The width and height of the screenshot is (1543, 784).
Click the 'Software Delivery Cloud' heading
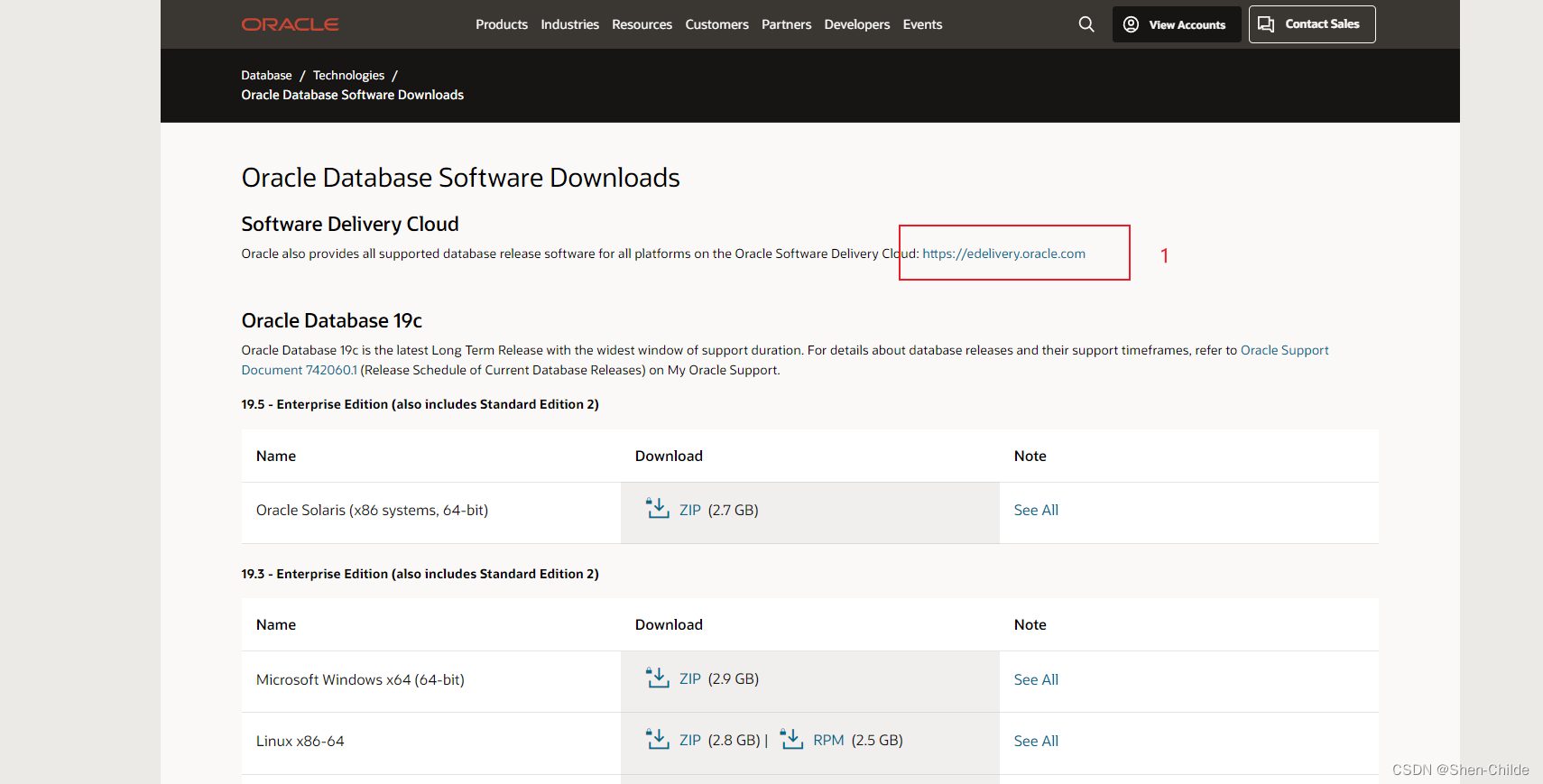(350, 224)
